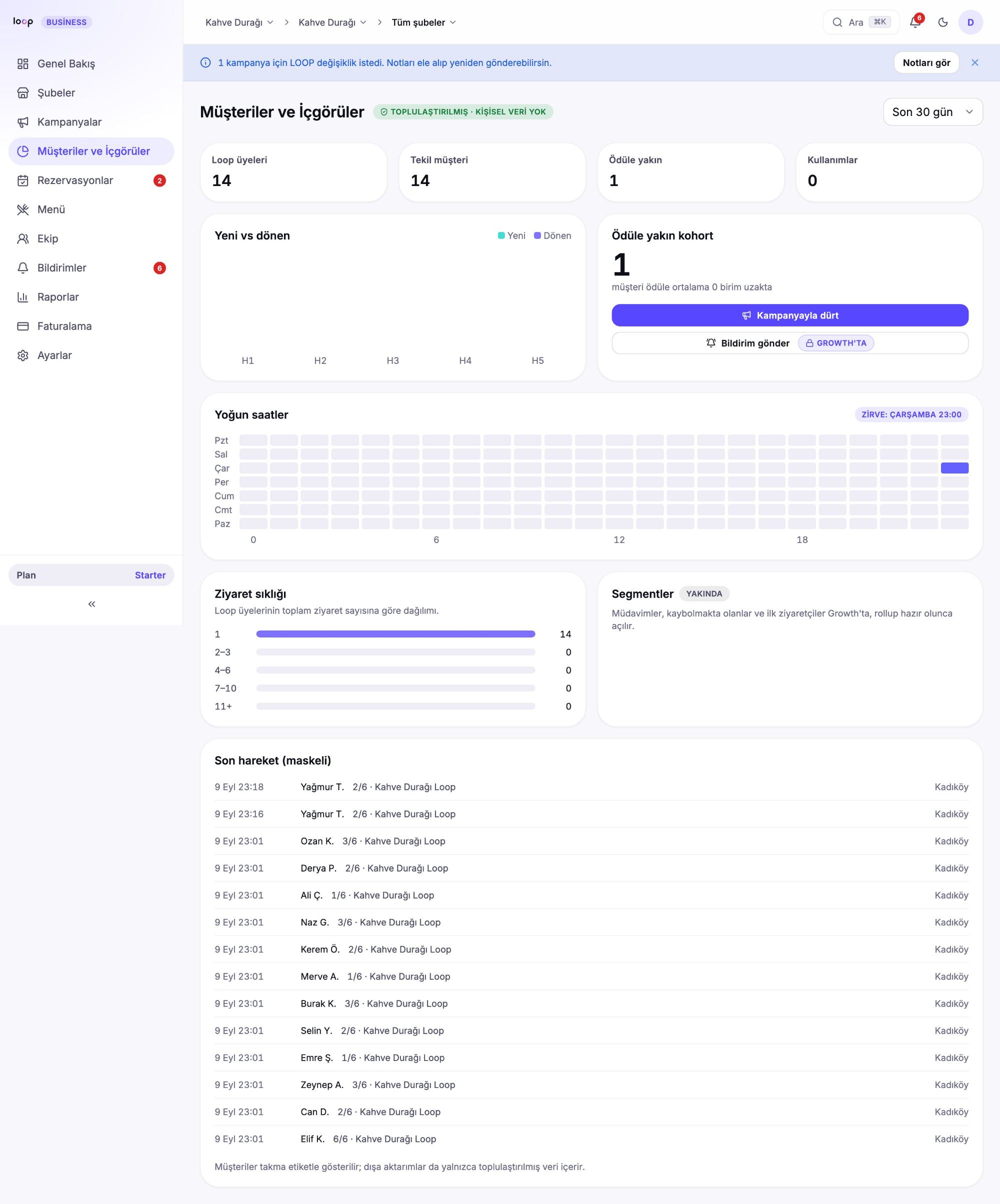Click the Faturalama card icon
The height and width of the screenshot is (1204, 1000).
point(23,326)
